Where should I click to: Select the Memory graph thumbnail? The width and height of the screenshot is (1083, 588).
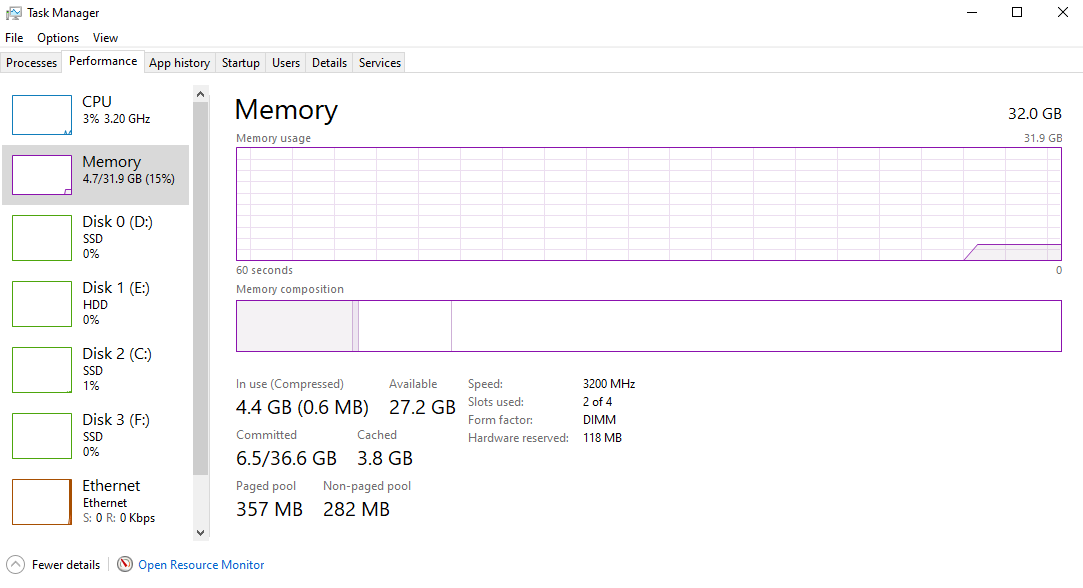click(42, 175)
